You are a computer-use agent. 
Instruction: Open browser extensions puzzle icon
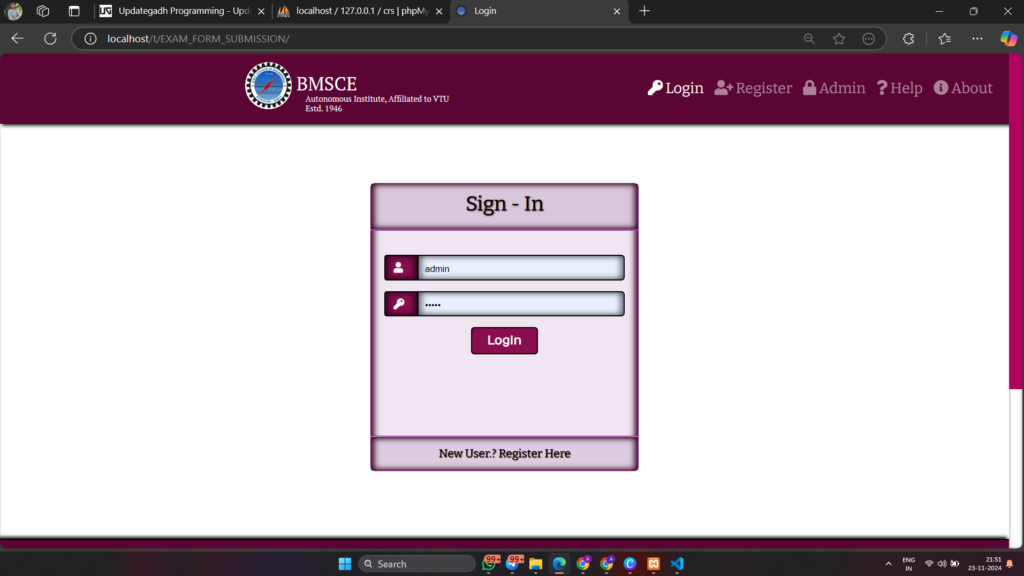(x=908, y=39)
